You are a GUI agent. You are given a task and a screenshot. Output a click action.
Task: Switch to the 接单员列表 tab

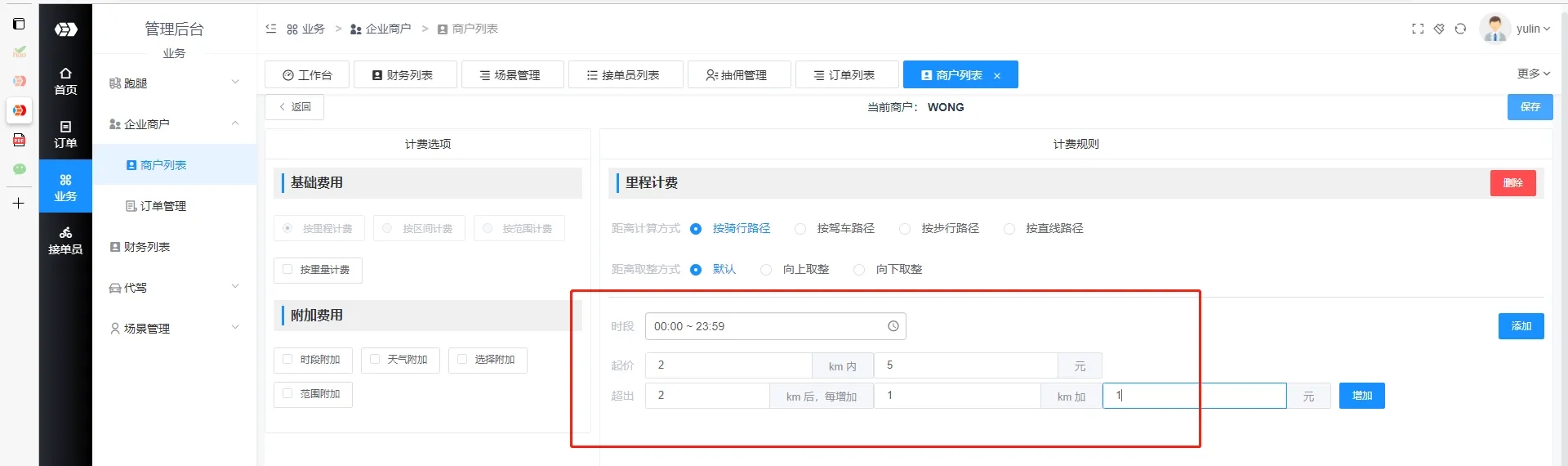(624, 75)
